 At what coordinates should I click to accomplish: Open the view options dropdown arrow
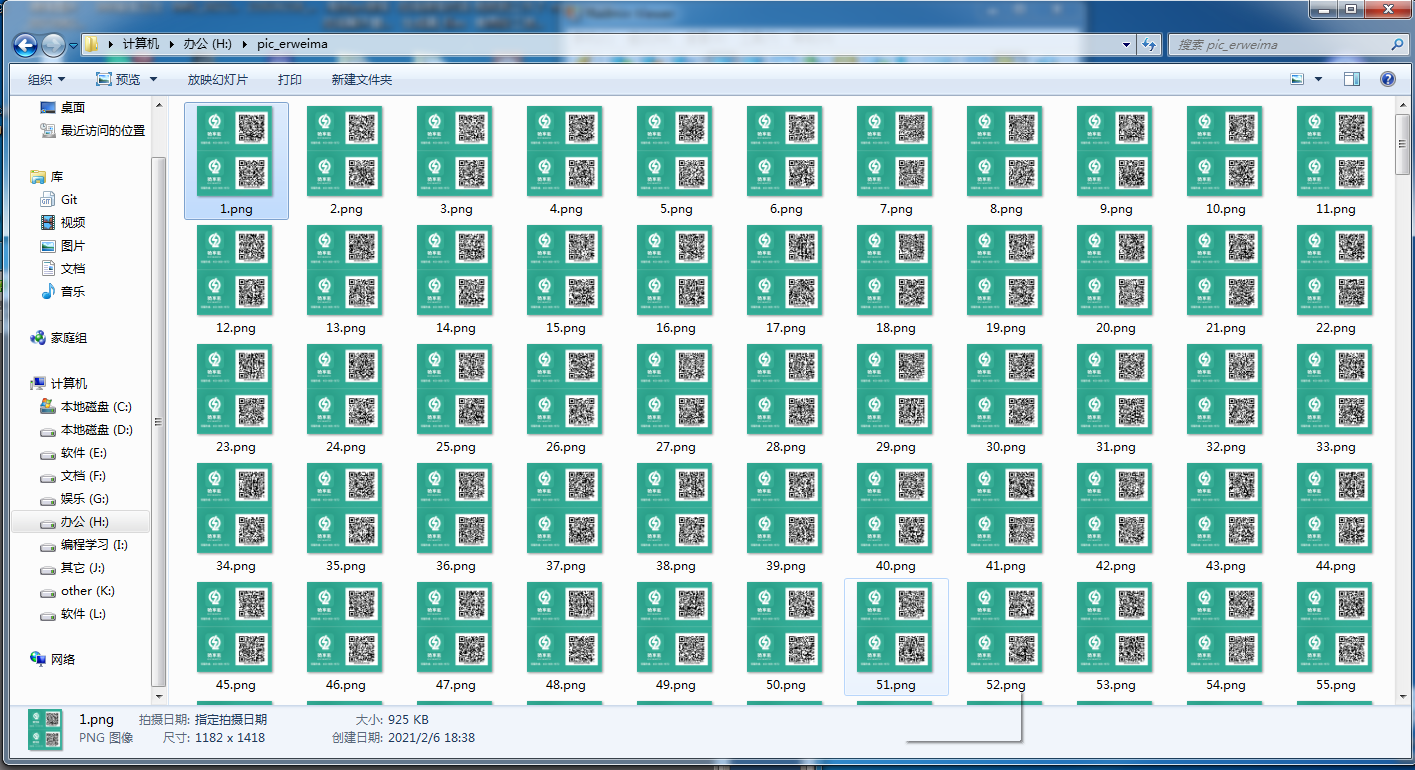(x=1318, y=79)
